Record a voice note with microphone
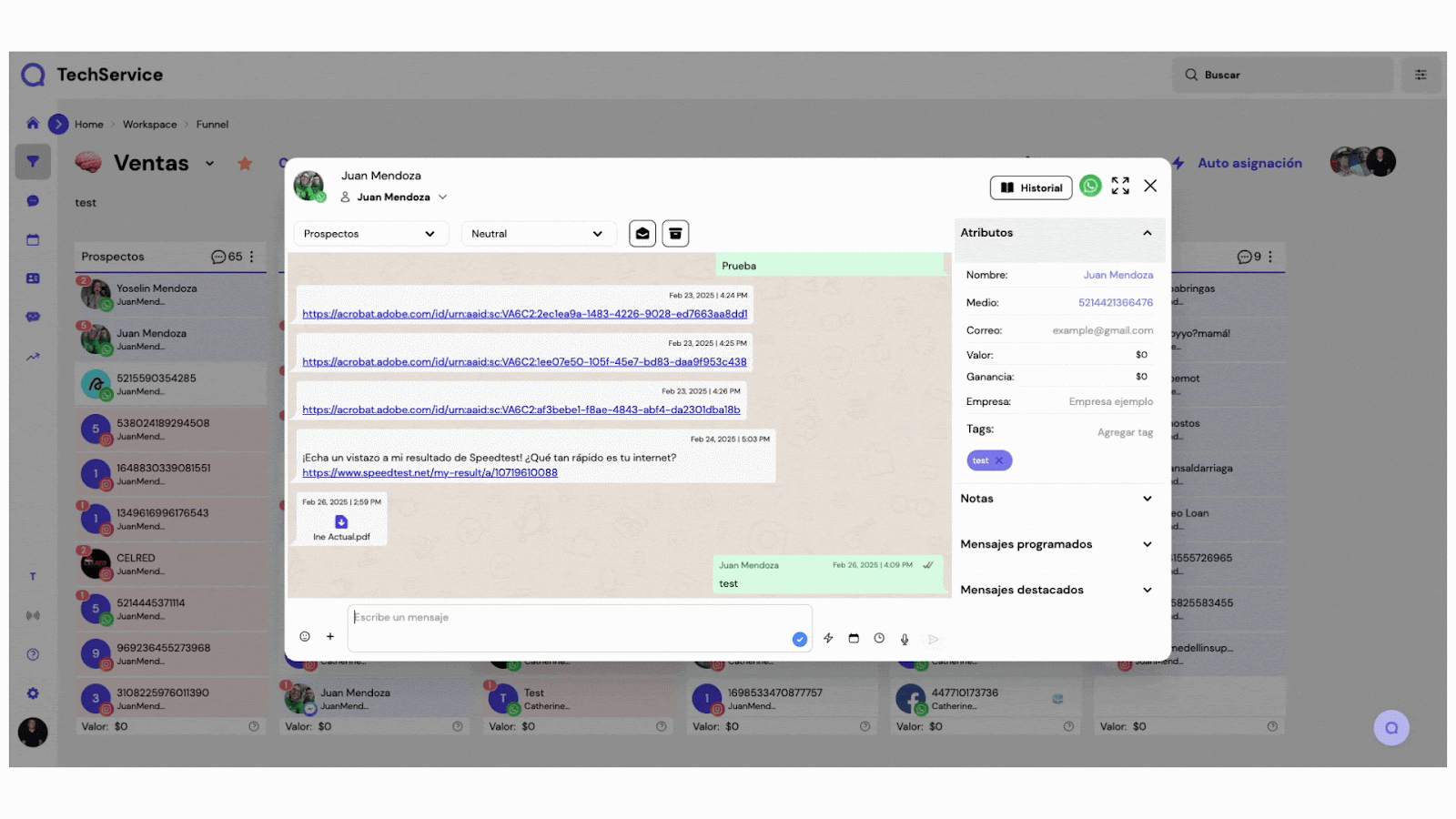This screenshot has width=1456, height=819. (905, 640)
